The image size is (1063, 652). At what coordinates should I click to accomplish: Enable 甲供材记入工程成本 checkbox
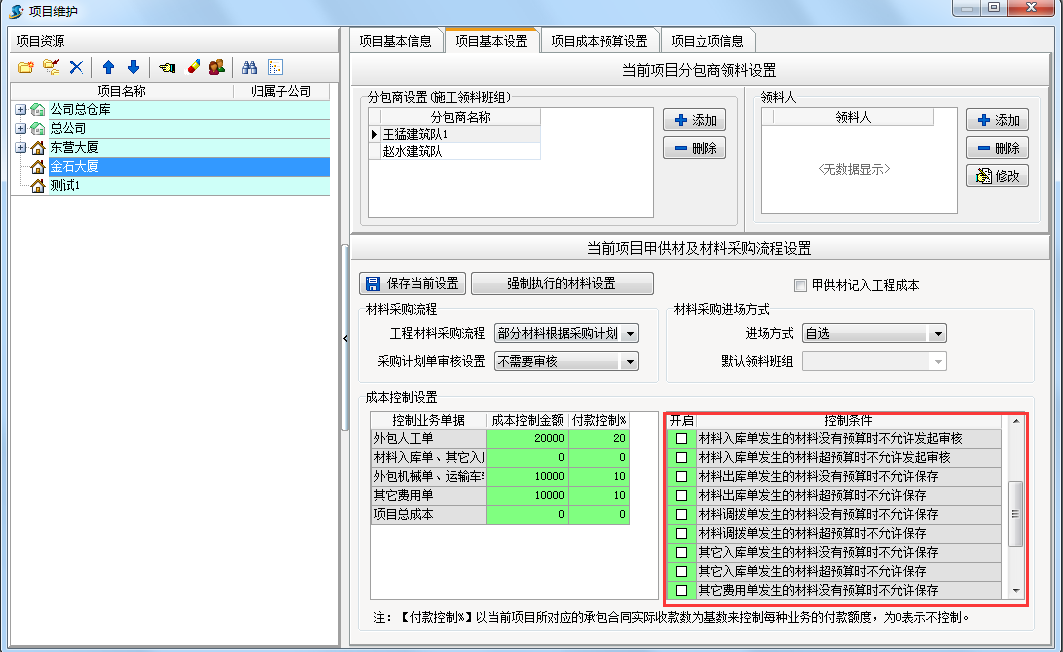tap(799, 285)
